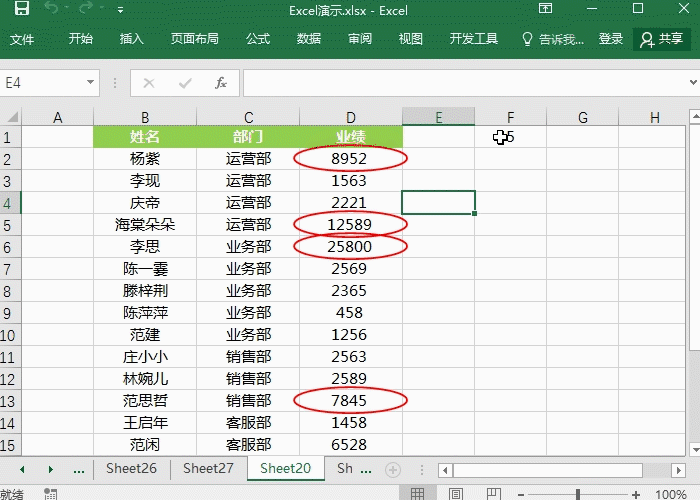Open Customize Quick Access Toolbar dropdown
700x500 pixels.
120,11
